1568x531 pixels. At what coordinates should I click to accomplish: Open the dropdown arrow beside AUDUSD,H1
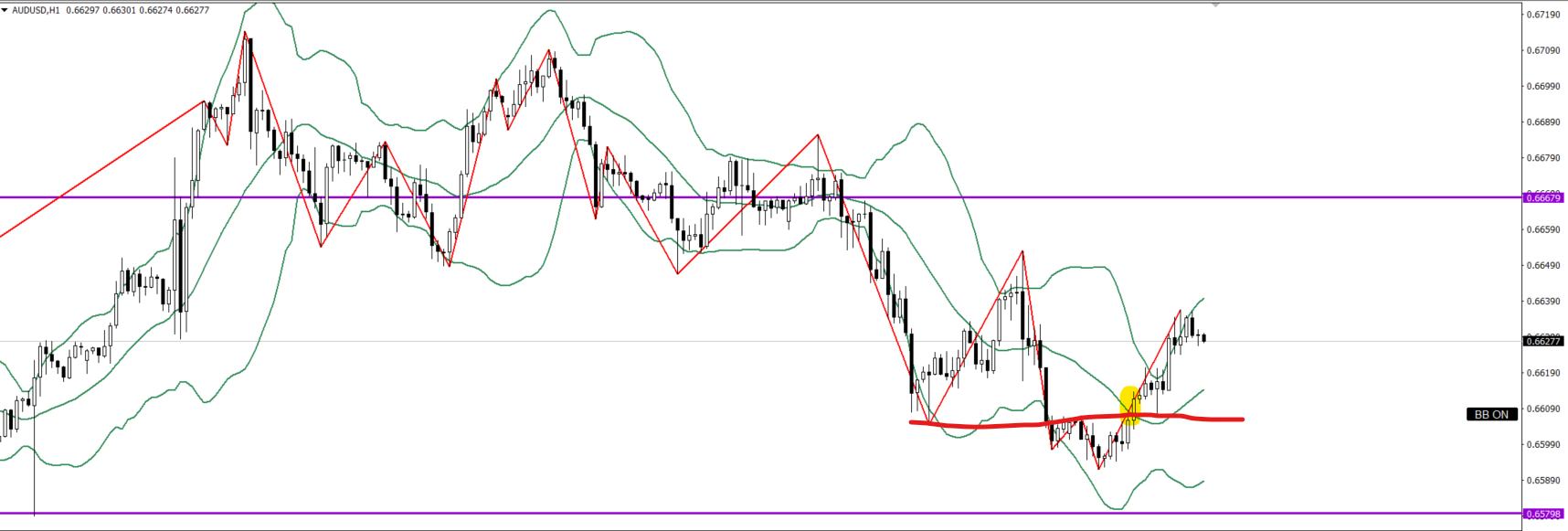click(x=5, y=10)
